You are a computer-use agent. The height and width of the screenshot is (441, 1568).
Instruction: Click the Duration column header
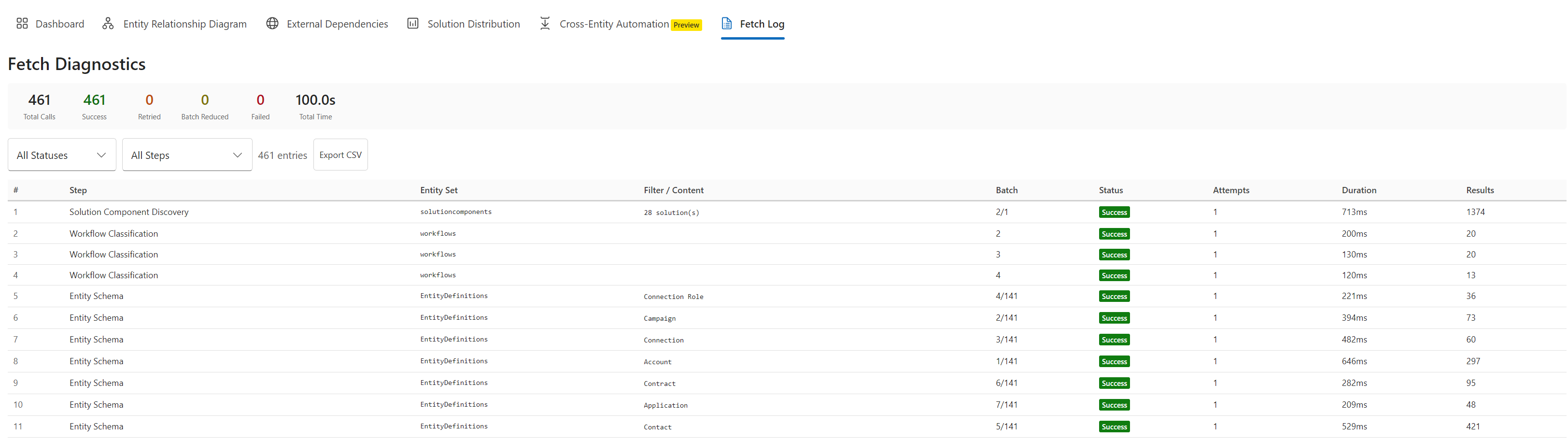pos(1358,190)
